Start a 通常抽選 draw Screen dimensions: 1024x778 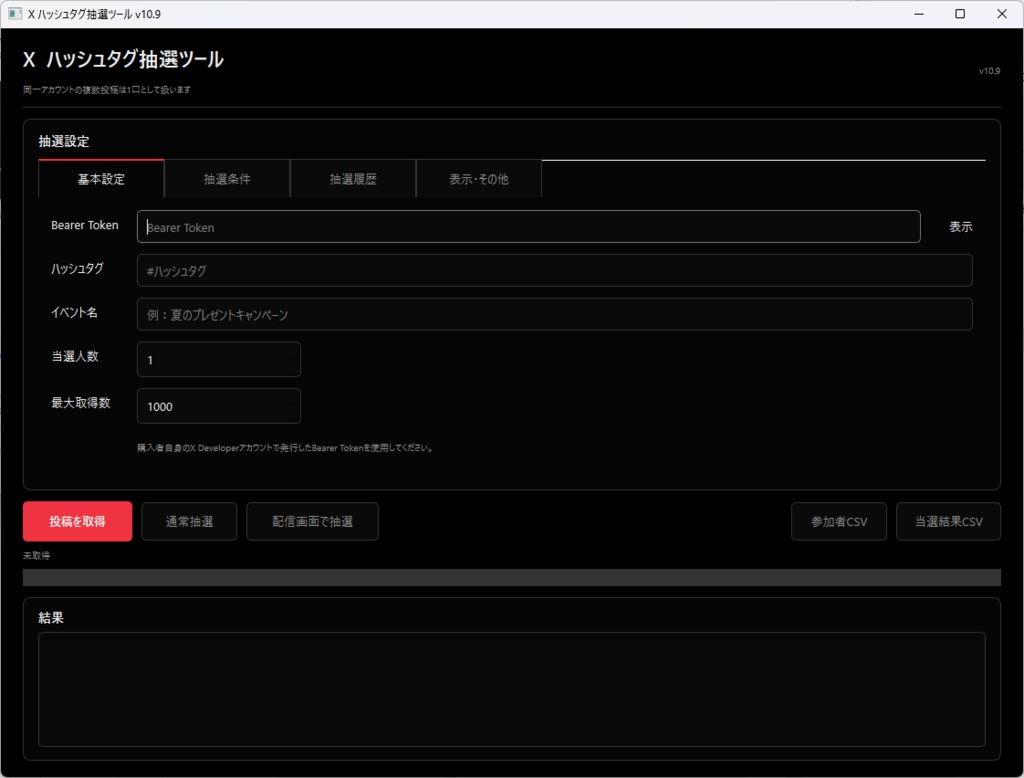coord(189,521)
